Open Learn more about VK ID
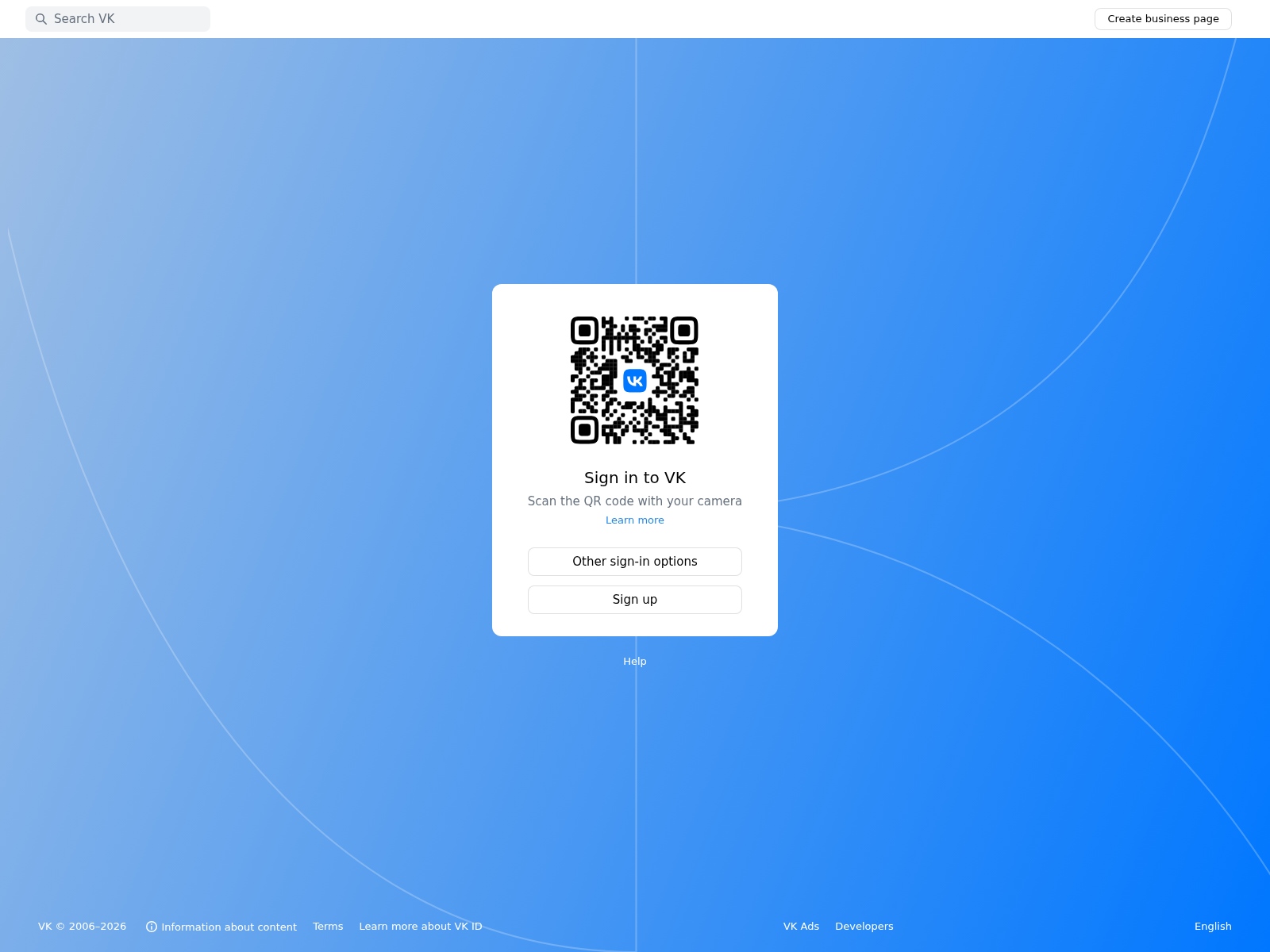The height and width of the screenshot is (952, 1270). pos(421,927)
